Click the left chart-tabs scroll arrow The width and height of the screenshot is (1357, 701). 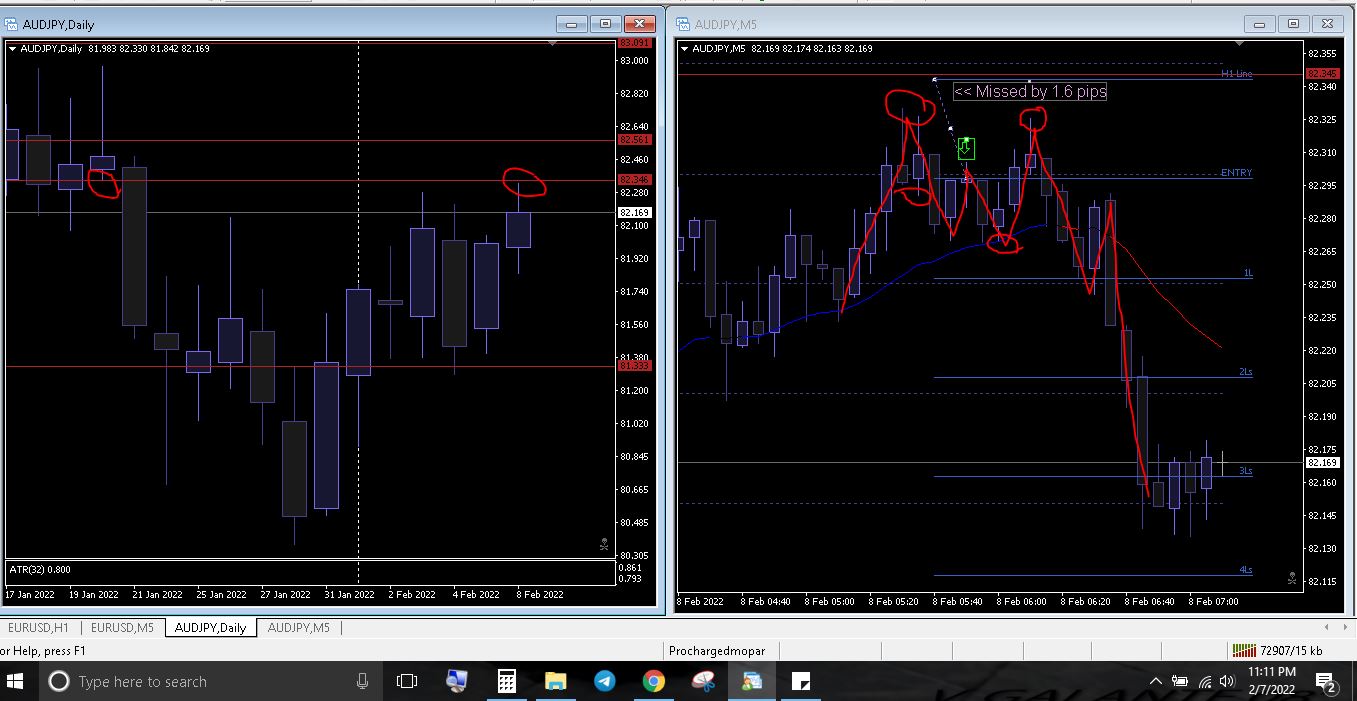[x=1328, y=627]
